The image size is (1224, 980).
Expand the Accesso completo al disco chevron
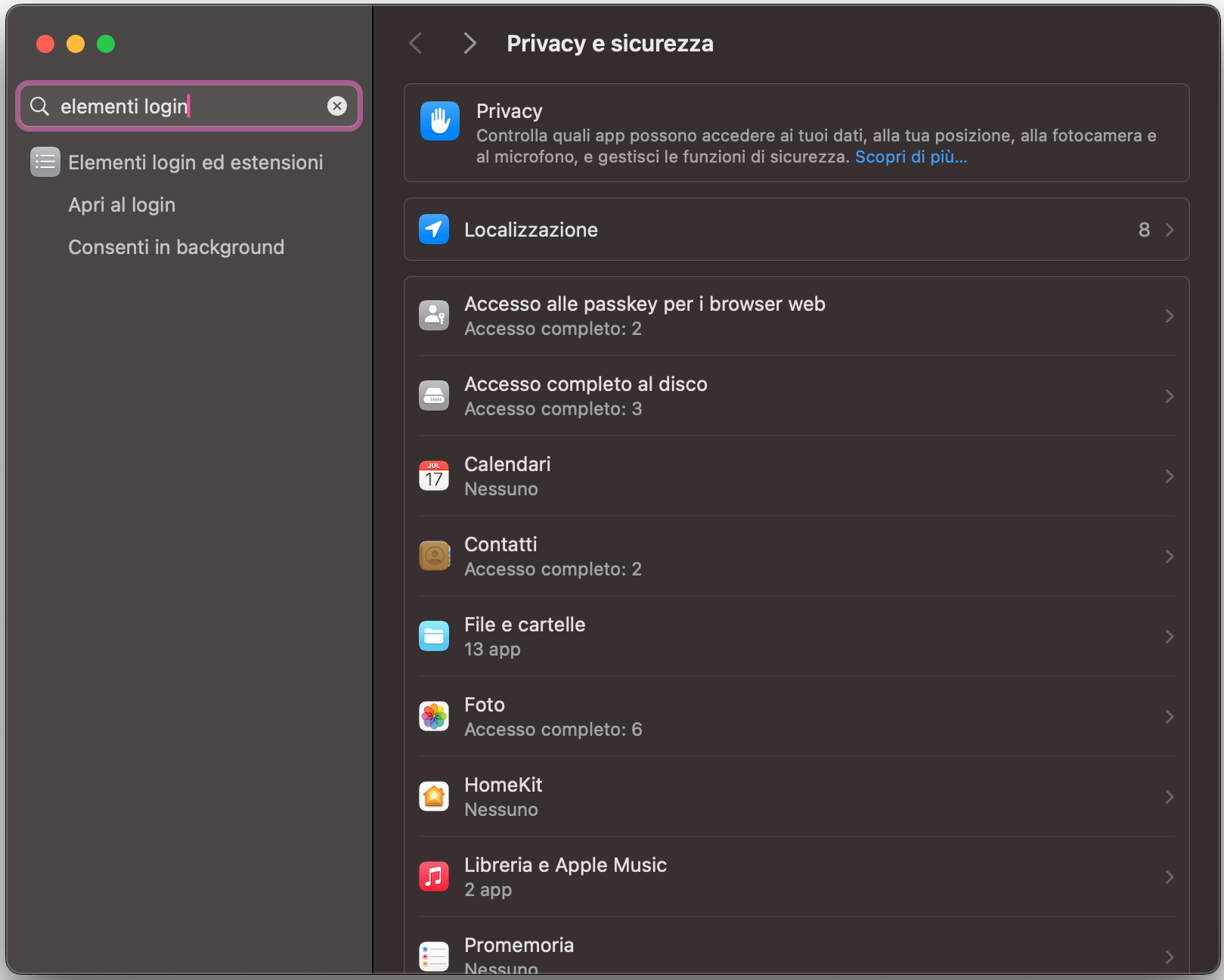[1170, 396]
